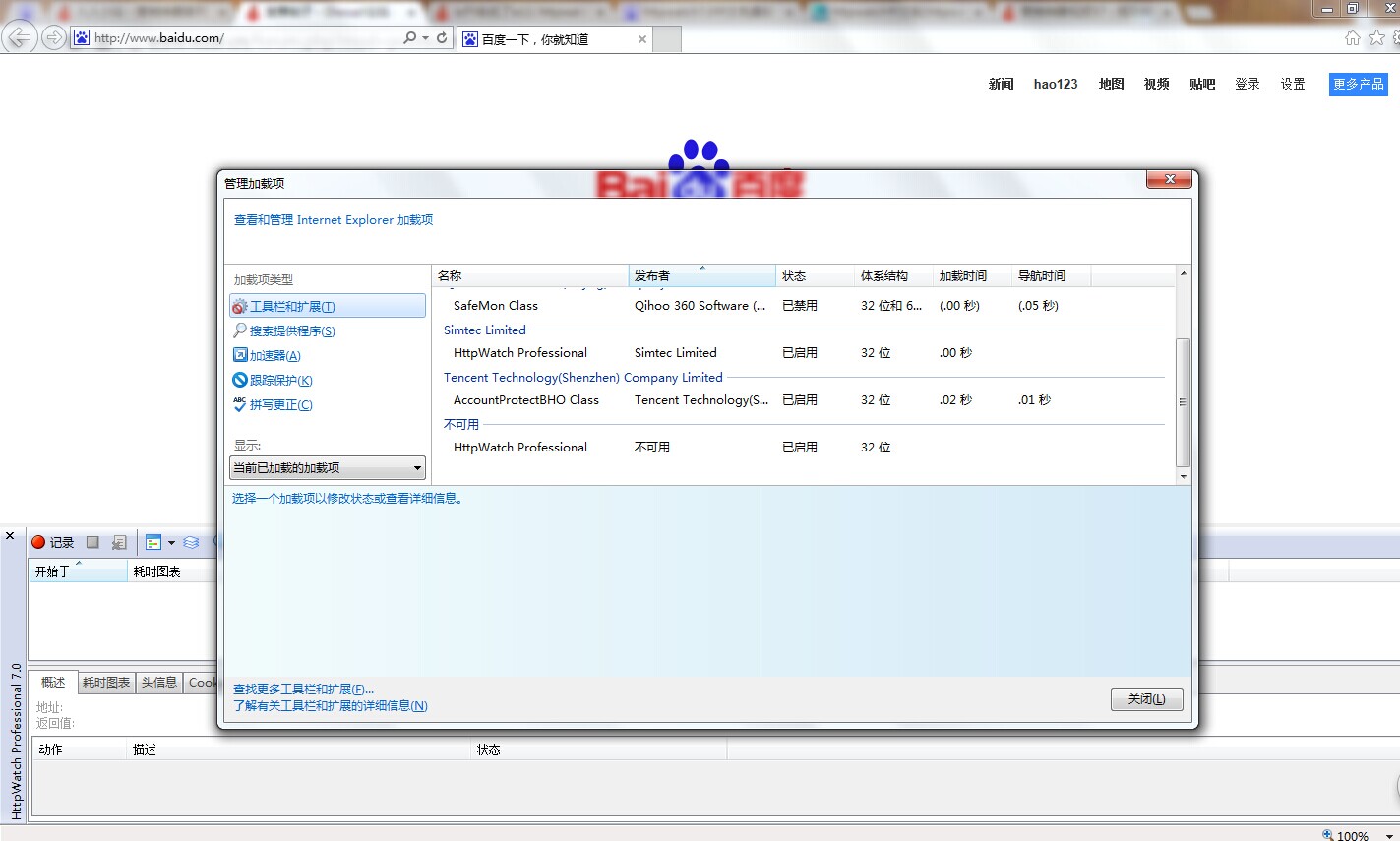The height and width of the screenshot is (841, 1400).
Task: Open the HttpWatch view dropdown arrow
Action: [171, 542]
